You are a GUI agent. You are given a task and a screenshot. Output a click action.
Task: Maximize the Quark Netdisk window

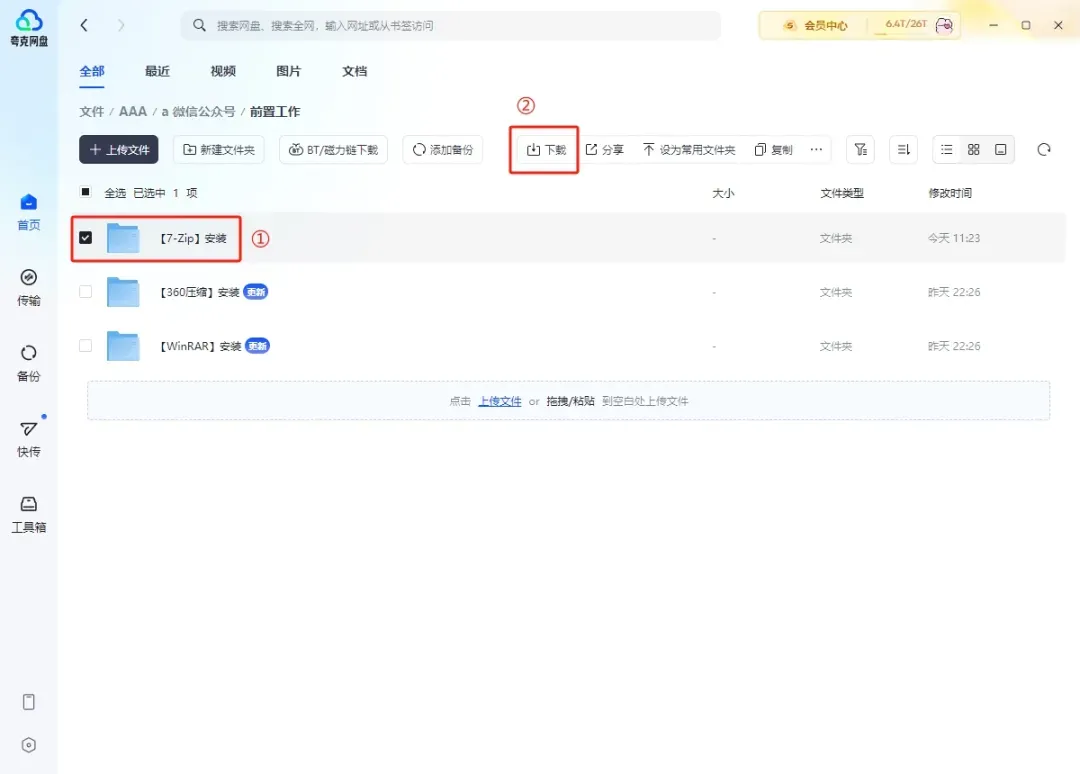[1026, 25]
